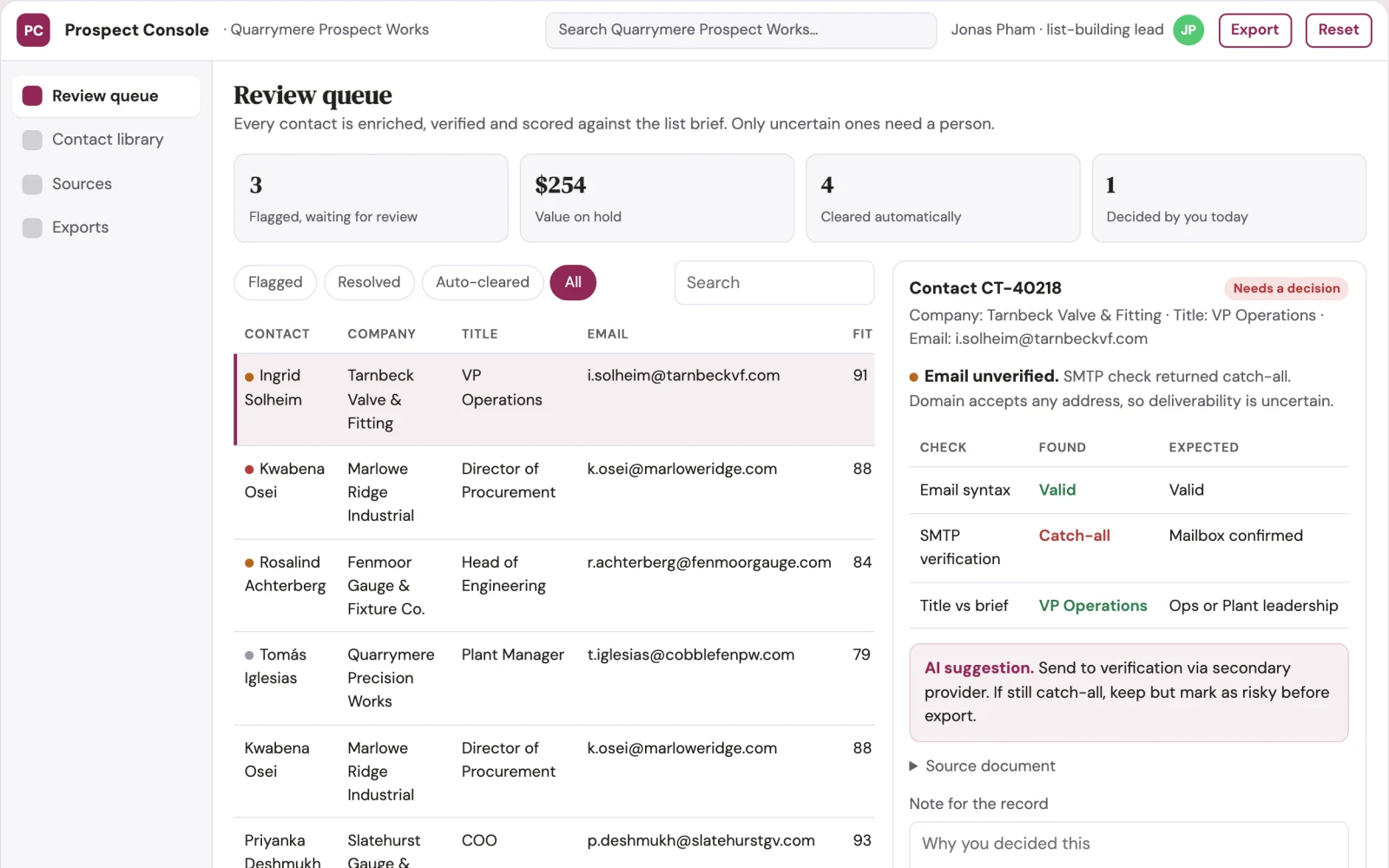Open the Tomás Iglesias row

[555, 678]
